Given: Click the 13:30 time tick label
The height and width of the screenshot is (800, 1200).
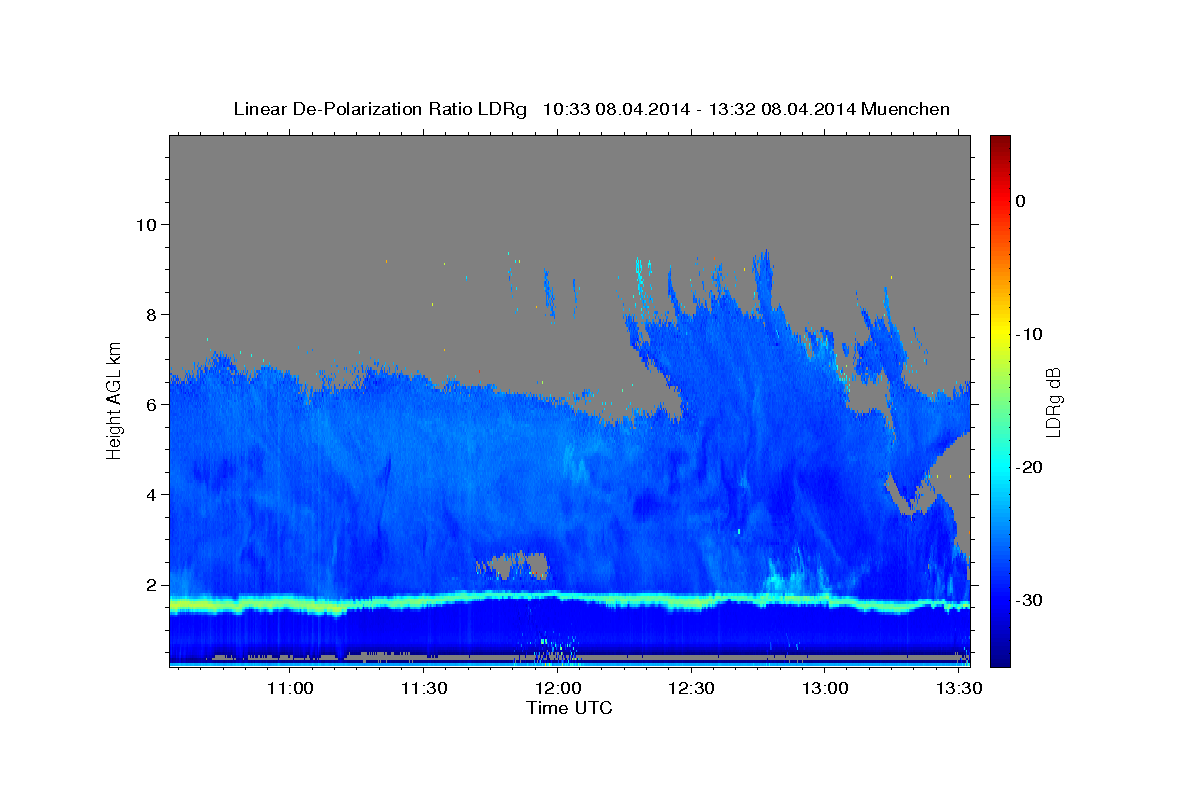Looking at the screenshot, I should pyautogui.click(x=958, y=689).
